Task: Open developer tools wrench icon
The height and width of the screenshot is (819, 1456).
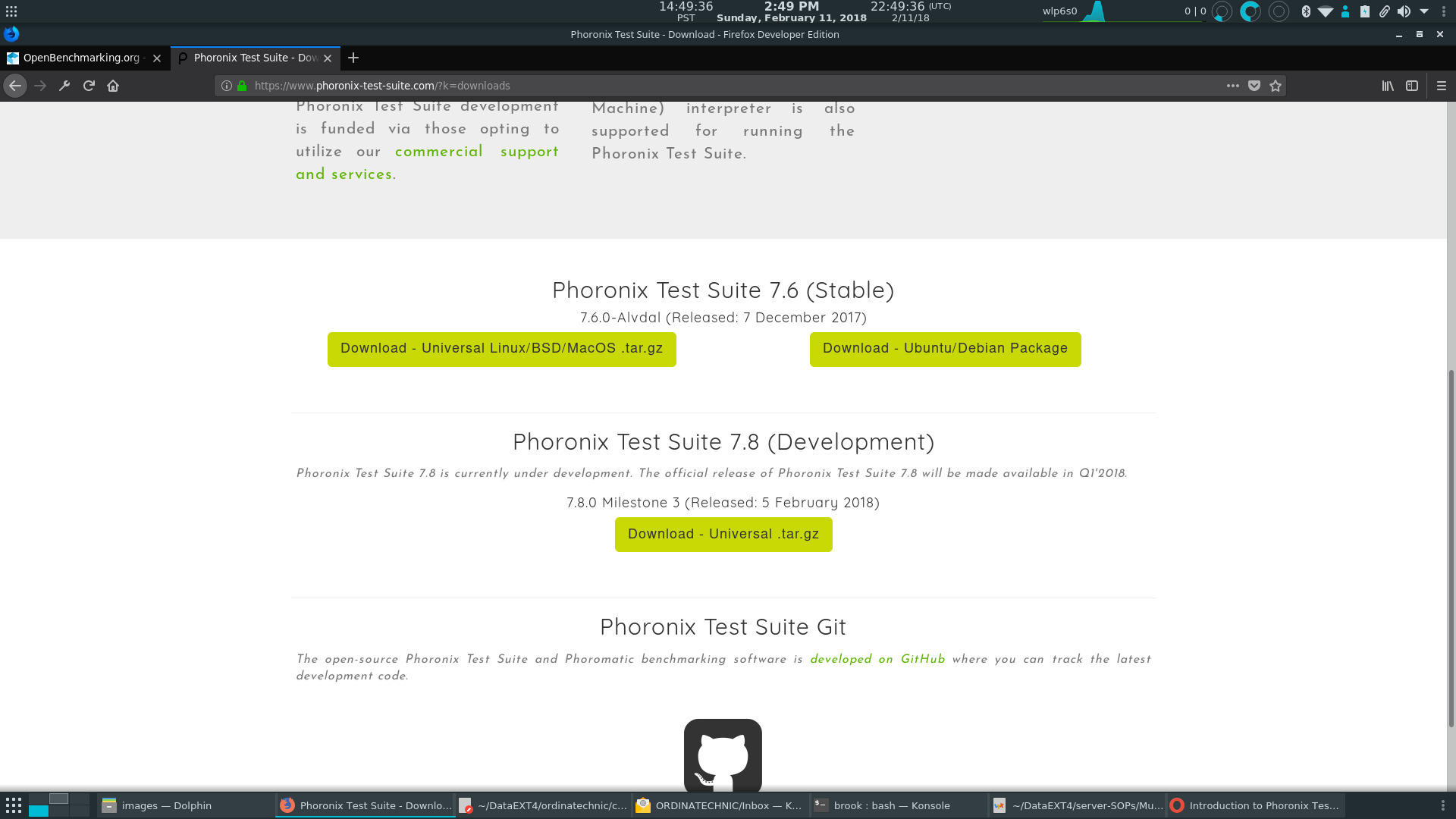Action: coord(64,86)
